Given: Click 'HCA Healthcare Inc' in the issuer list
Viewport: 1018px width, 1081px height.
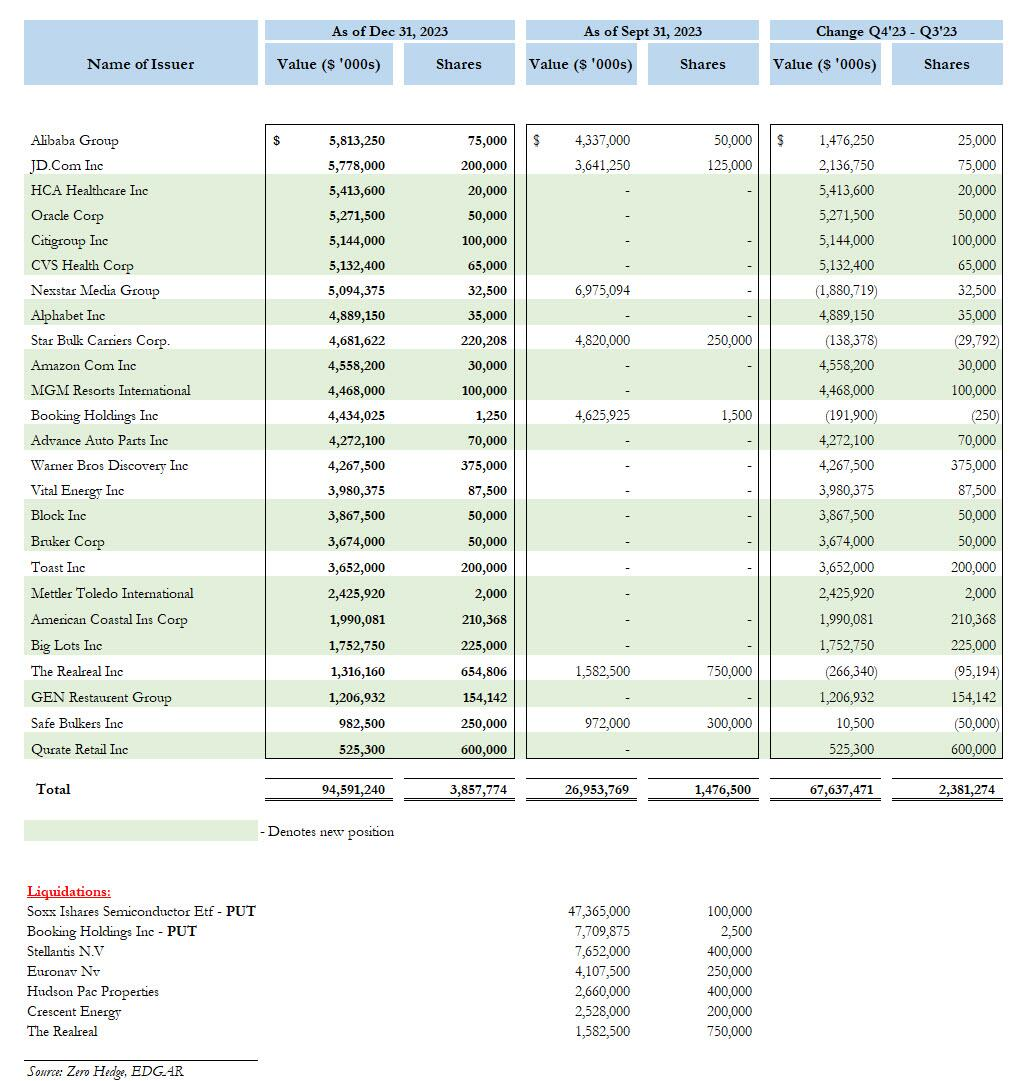Looking at the screenshot, I should pos(90,190).
